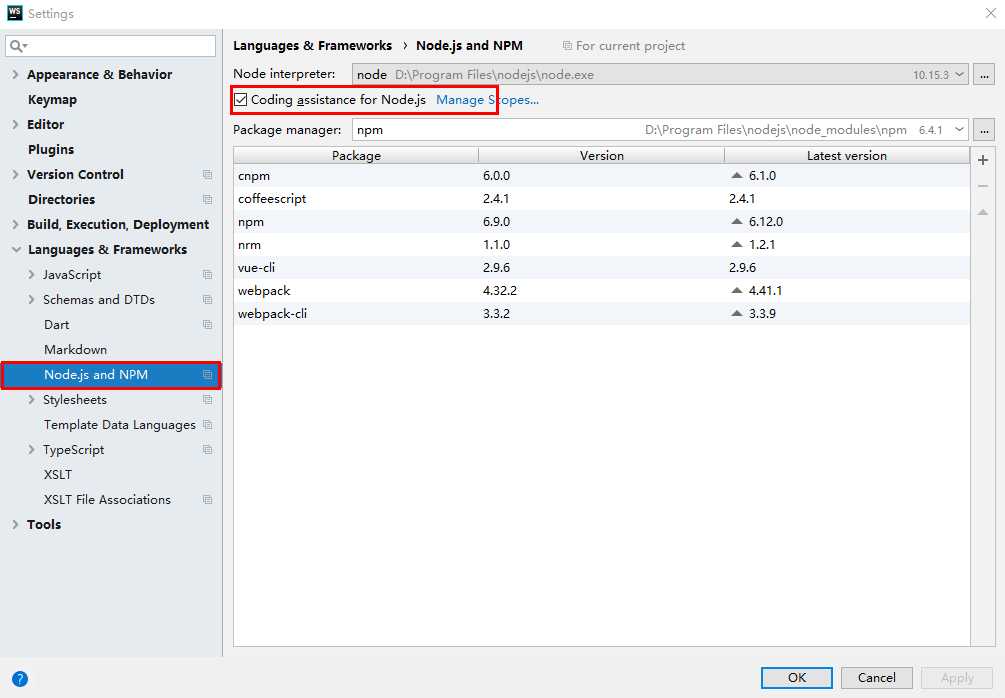Viewport: 1005px width, 698px height.
Task: Expand Build, Execution, Deployment section
Action: [x=15, y=224]
